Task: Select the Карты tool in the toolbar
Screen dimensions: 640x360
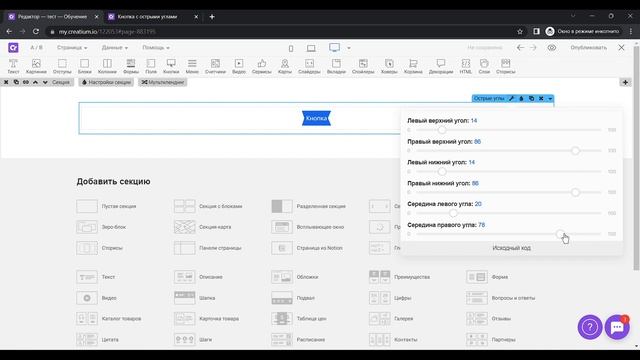Action: click(x=284, y=66)
